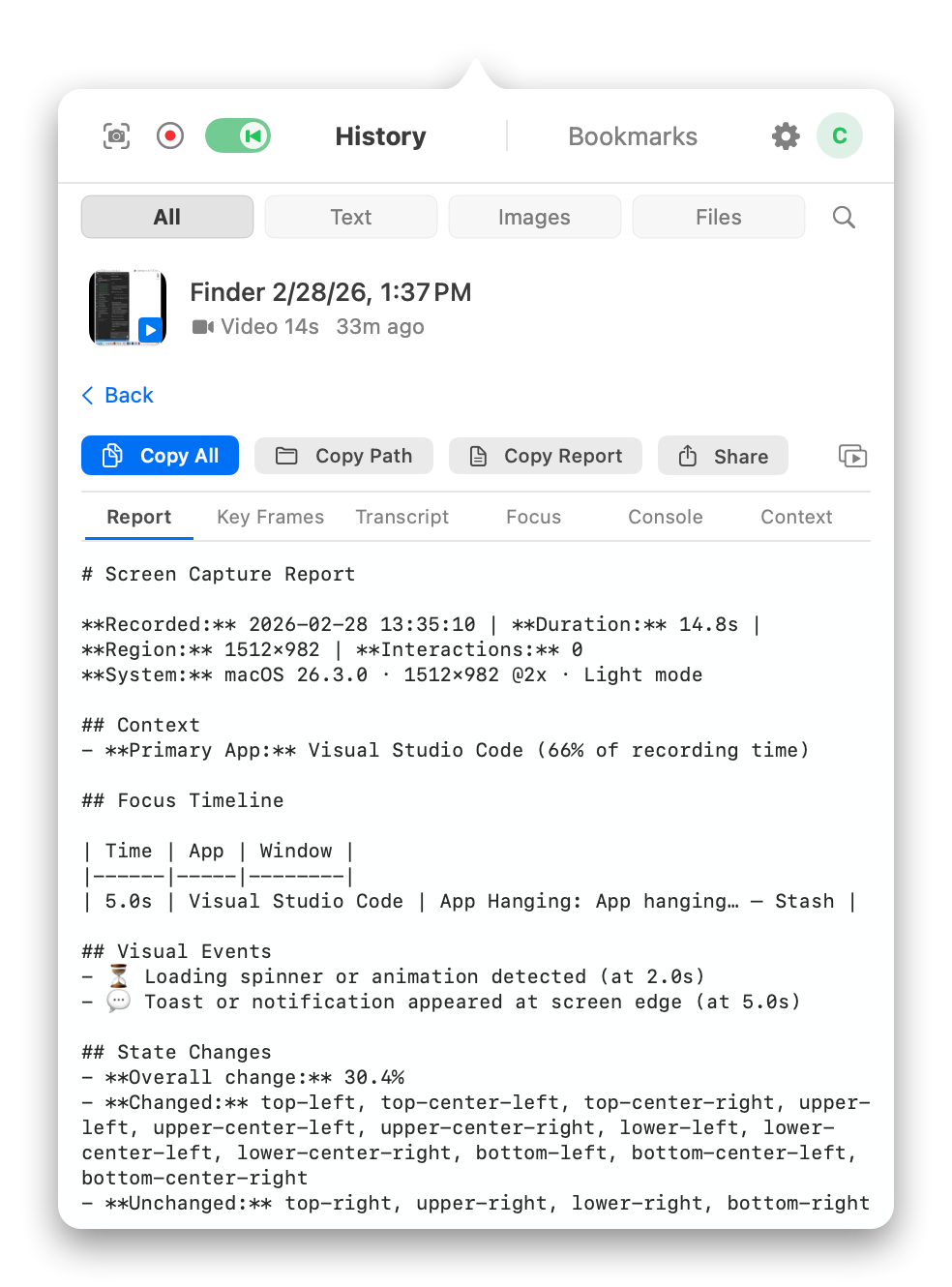The image size is (952, 1287).
Task: Open the C account avatar
Action: (x=839, y=135)
